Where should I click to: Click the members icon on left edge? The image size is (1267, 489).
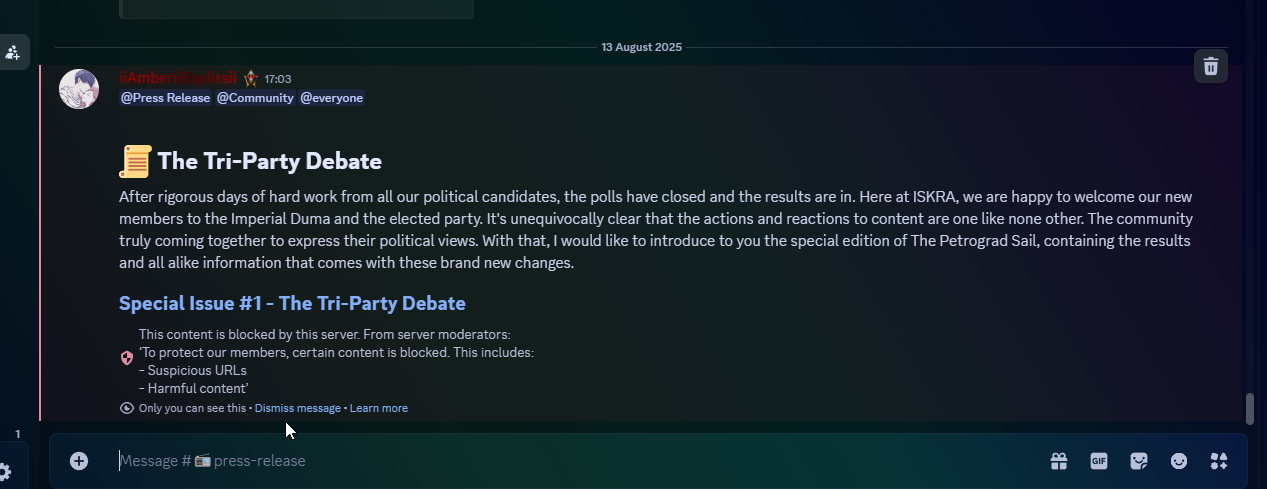tap(13, 52)
